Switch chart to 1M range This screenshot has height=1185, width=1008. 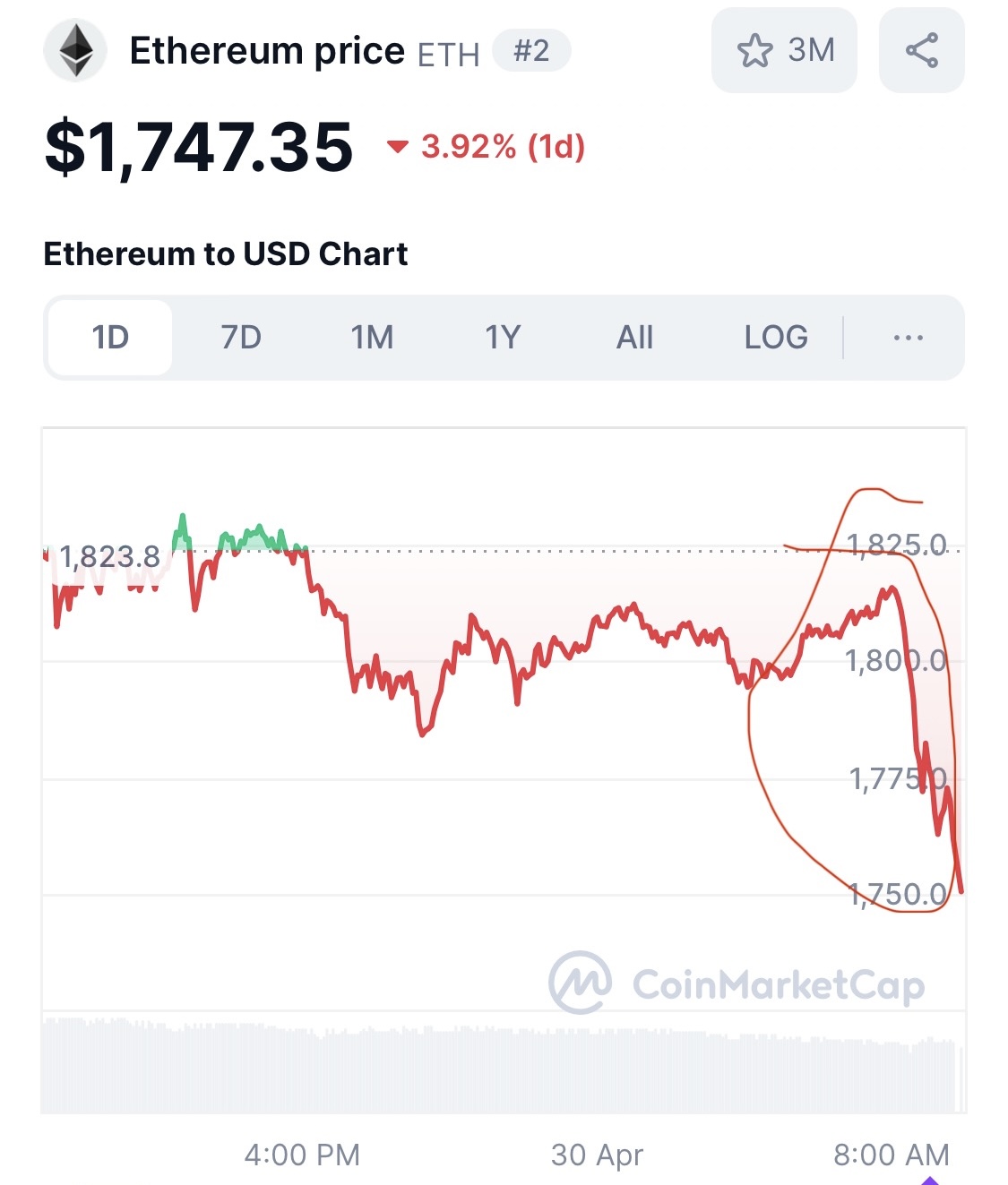point(372,338)
